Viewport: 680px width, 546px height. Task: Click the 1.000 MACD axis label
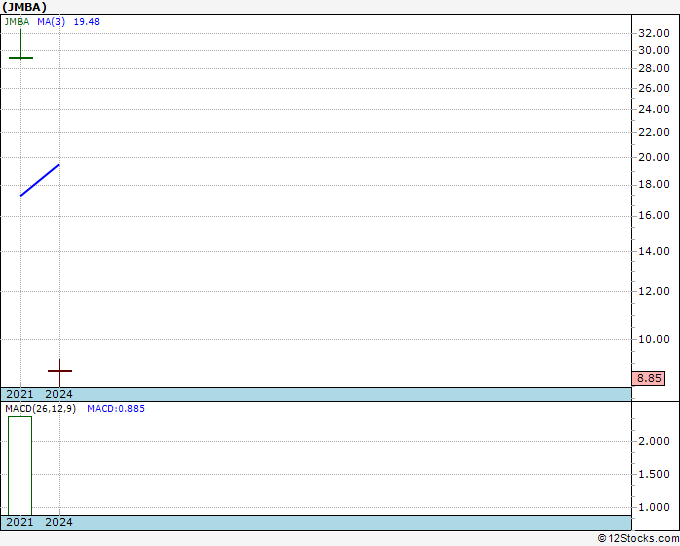[654, 507]
